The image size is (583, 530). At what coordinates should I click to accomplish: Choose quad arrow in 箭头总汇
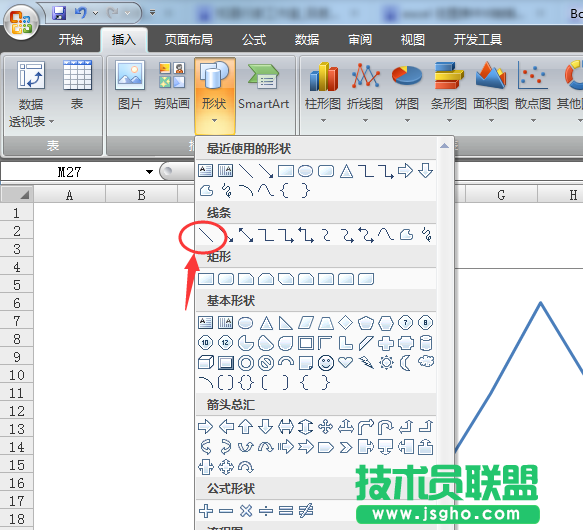click(326, 426)
